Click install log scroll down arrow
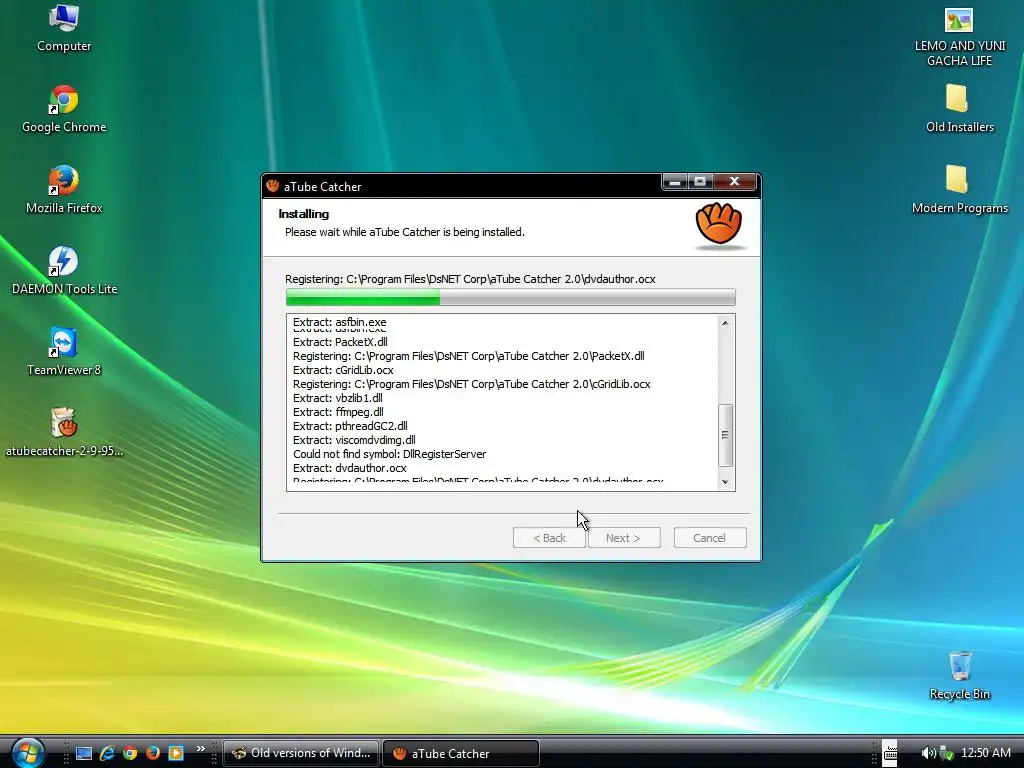Image resolution: width=1024 pixels, height=768 pixels. coord(725,482)
